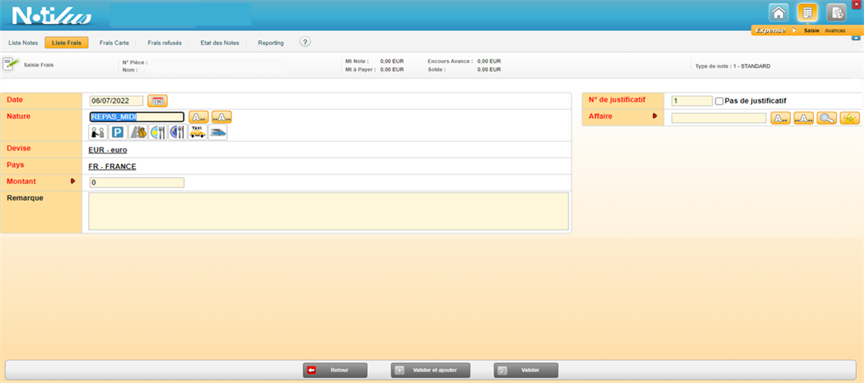Expand the Expense menu arrow

coord(795,31)
